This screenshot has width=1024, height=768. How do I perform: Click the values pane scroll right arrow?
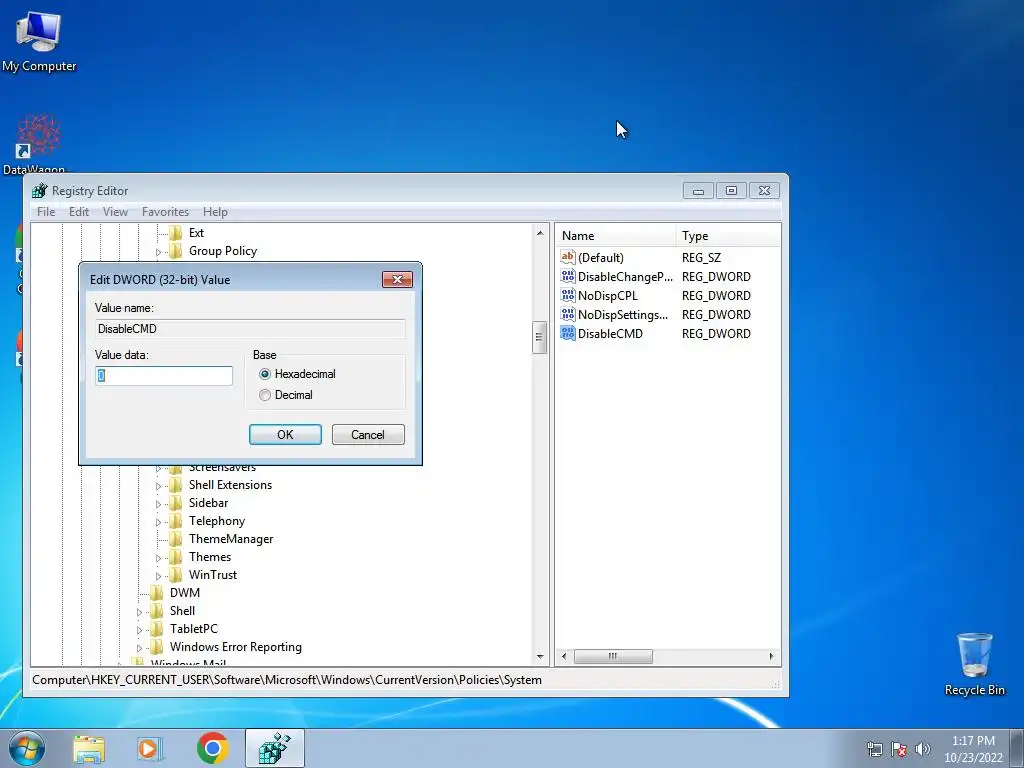(771, 656)
